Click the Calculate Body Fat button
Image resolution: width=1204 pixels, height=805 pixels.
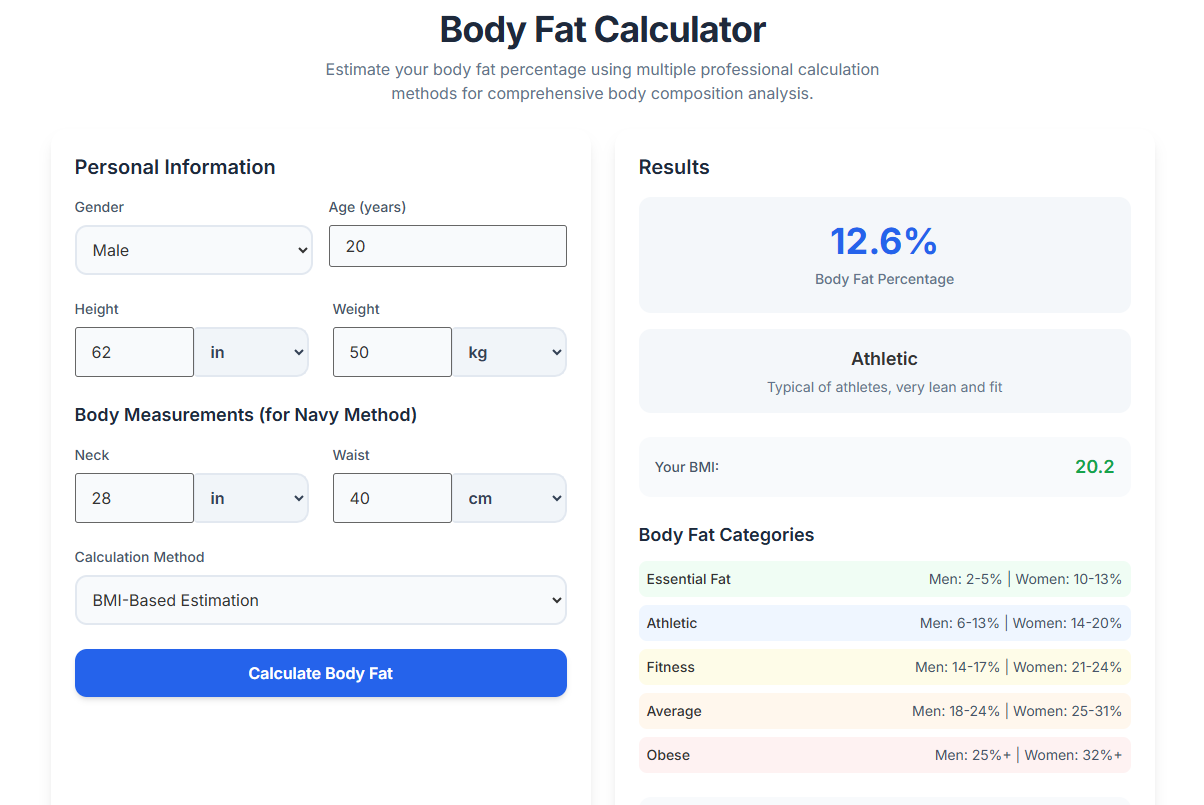[x=320, y=673]
